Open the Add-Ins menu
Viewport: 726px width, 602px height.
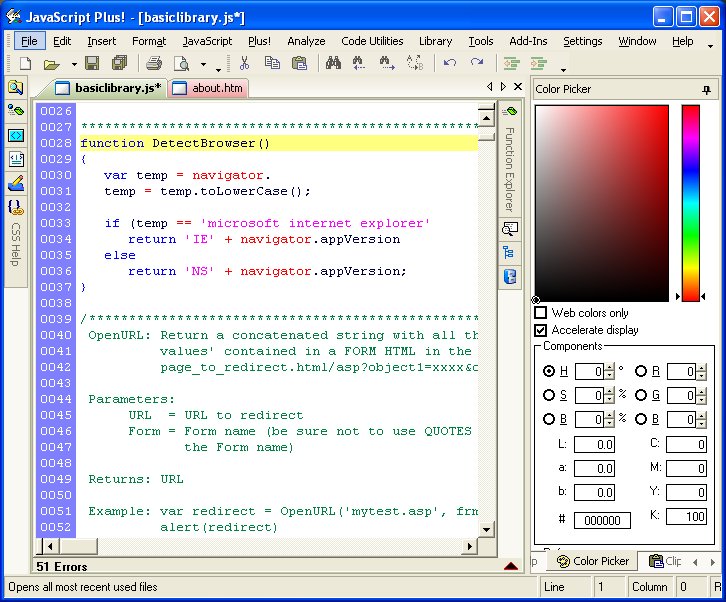pos(528,41)
